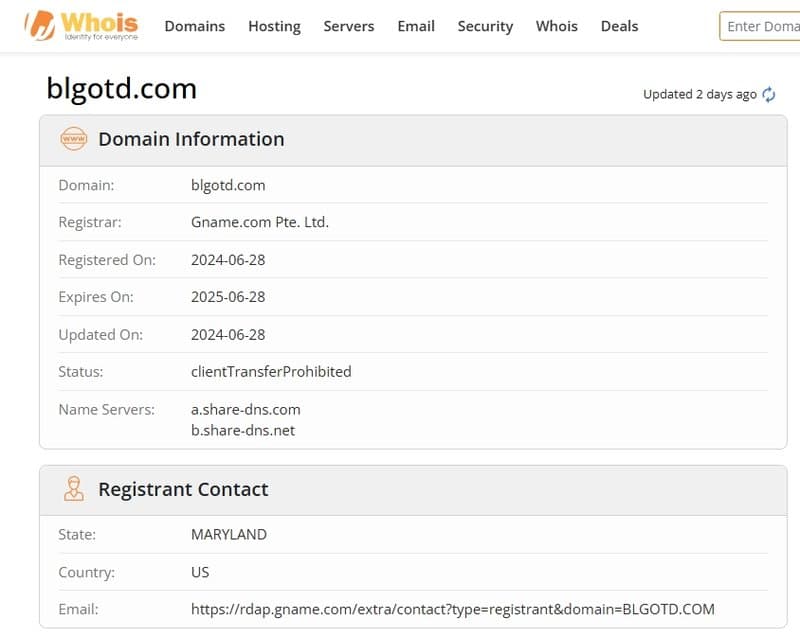Click the clientTransferProhibited status value

[271, 371]
